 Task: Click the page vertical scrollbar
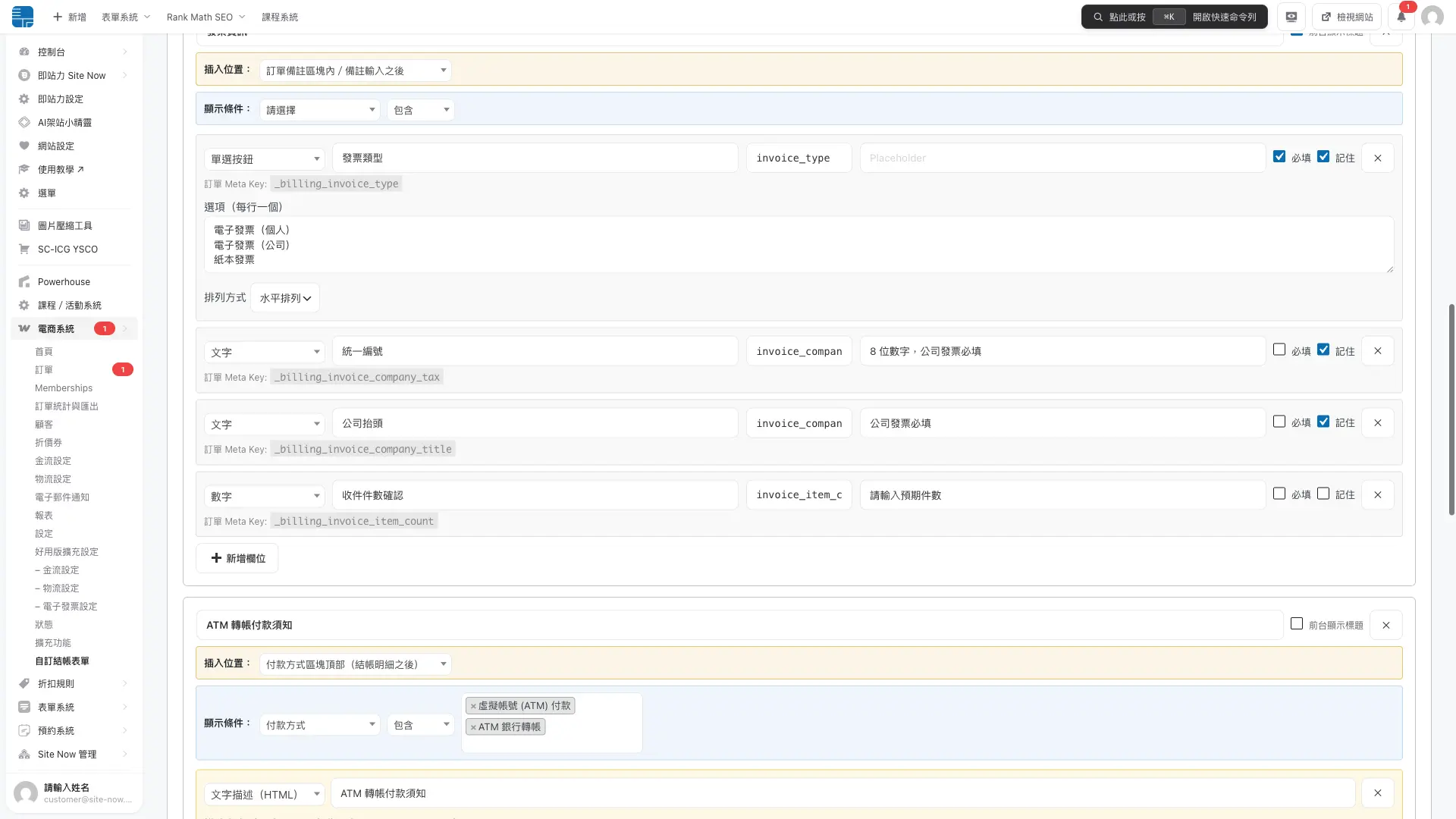1451,409
